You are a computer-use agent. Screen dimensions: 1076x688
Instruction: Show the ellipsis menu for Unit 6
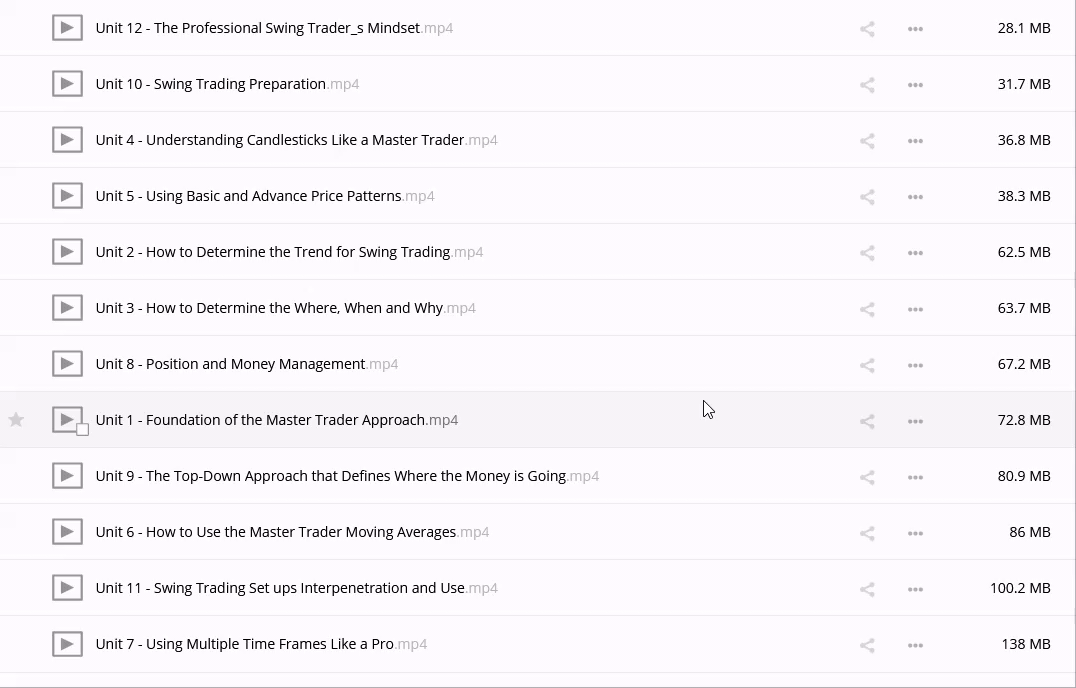point(915,533)
